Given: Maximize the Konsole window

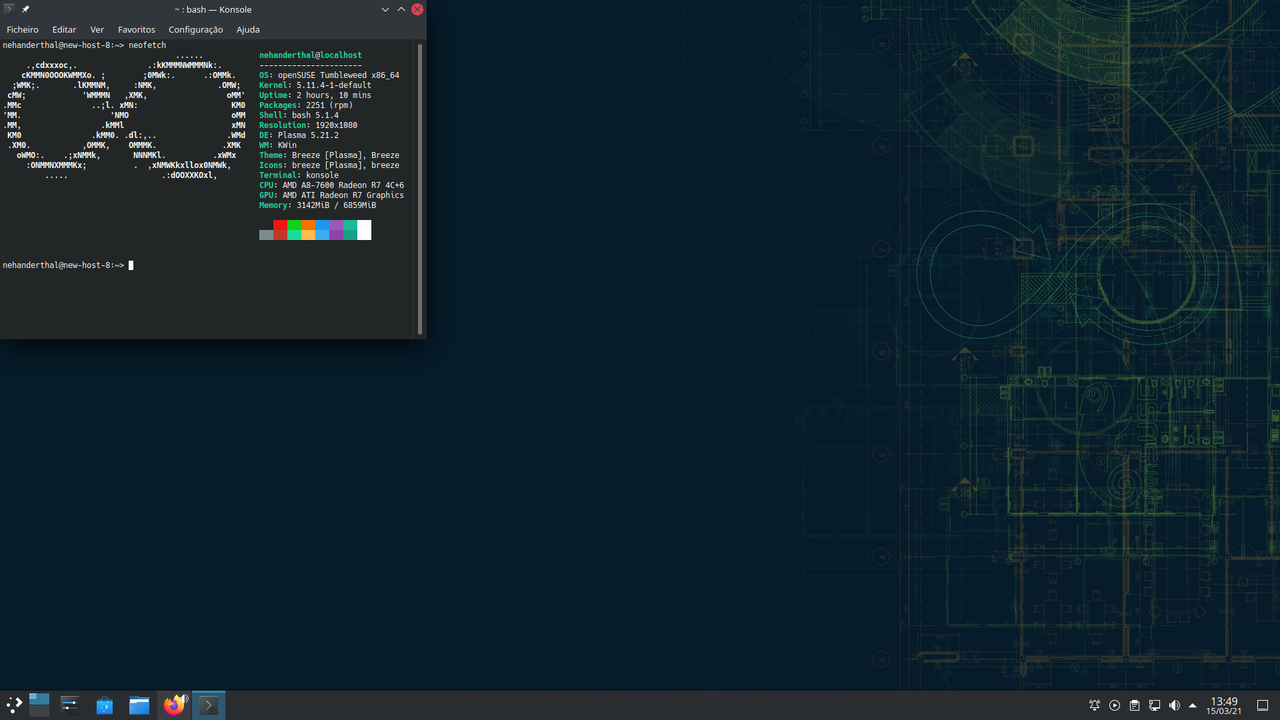Looking at the screenshot, I should pos(402,9).
